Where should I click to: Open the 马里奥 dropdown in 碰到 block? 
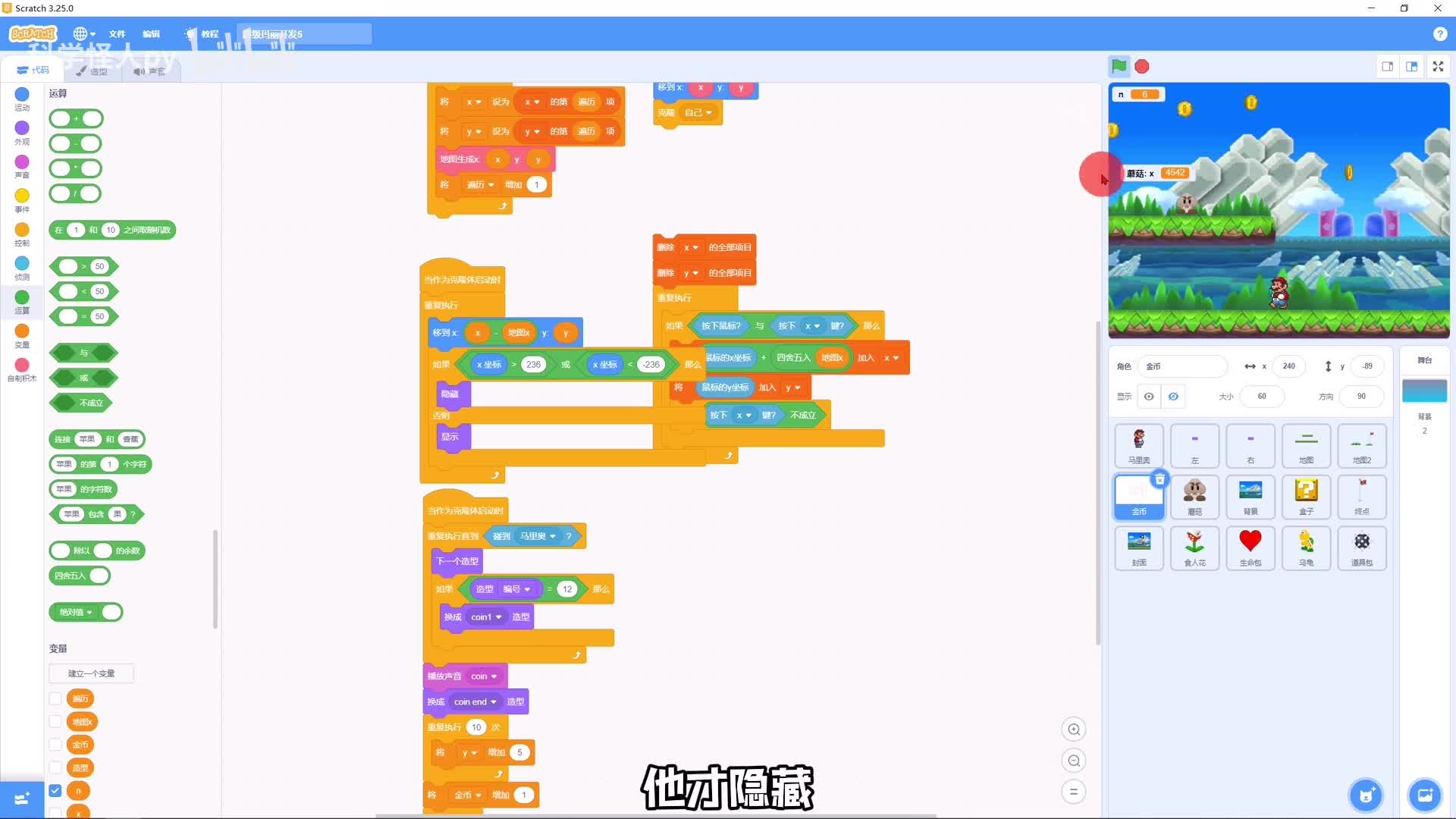(538, 536)
